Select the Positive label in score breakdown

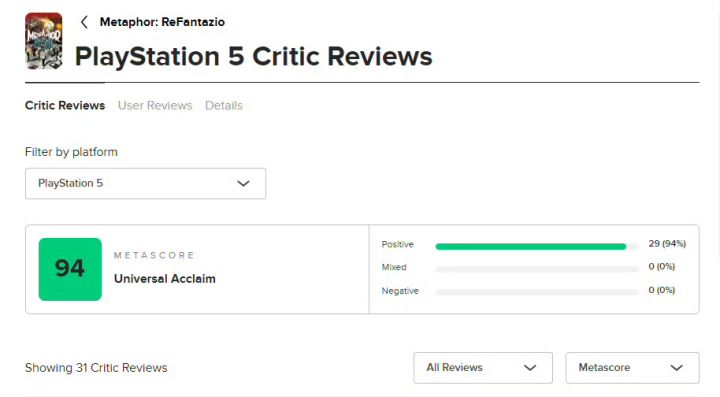[398, 244]
